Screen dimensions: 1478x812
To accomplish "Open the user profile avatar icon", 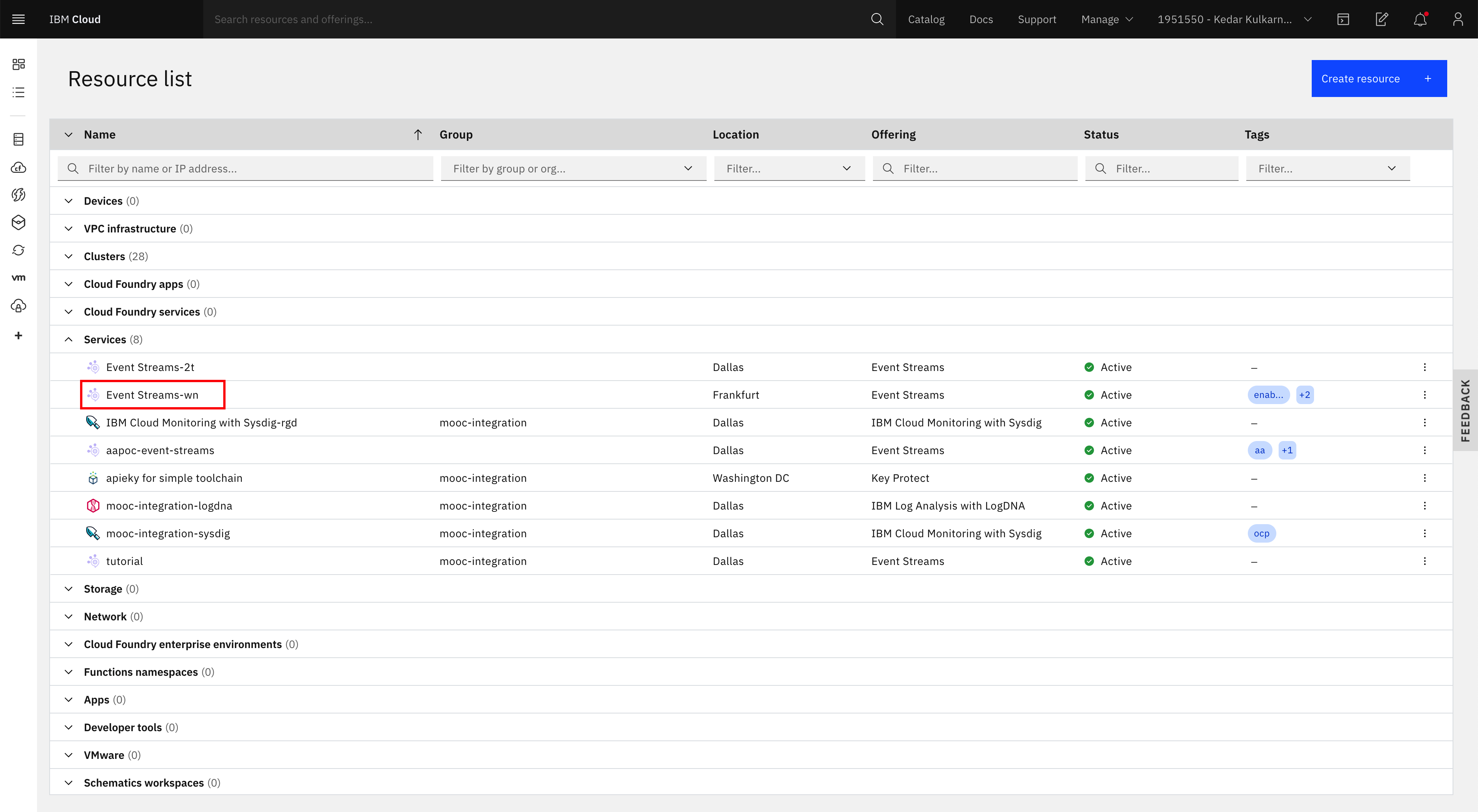I will tap(1457, 19).
